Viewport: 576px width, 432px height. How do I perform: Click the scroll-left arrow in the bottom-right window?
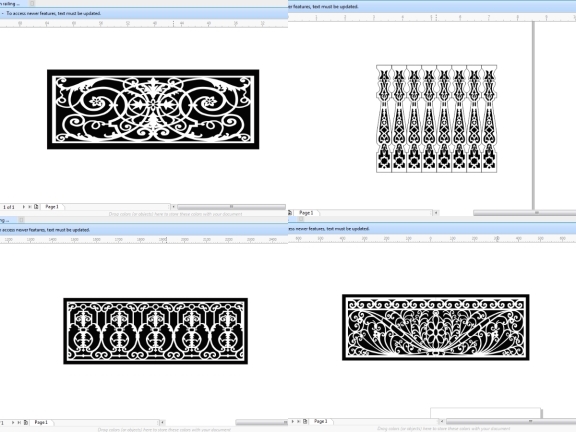pos(442,421)
